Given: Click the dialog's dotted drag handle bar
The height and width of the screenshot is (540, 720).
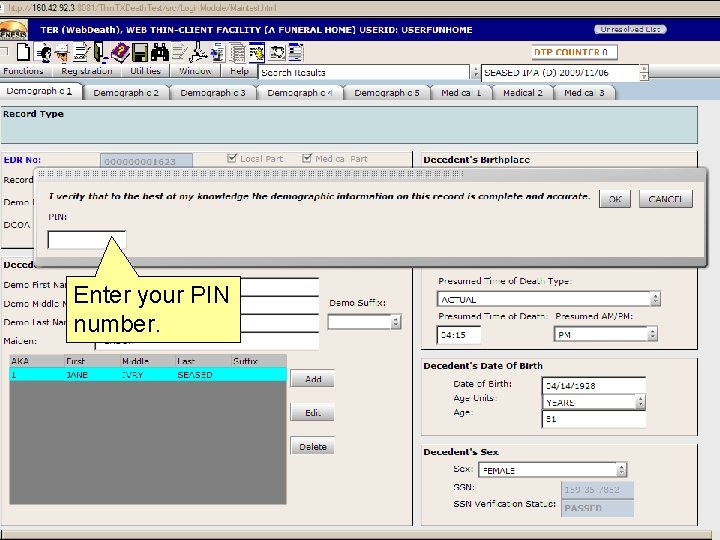Looking at the screenshot, I should 251,174.
